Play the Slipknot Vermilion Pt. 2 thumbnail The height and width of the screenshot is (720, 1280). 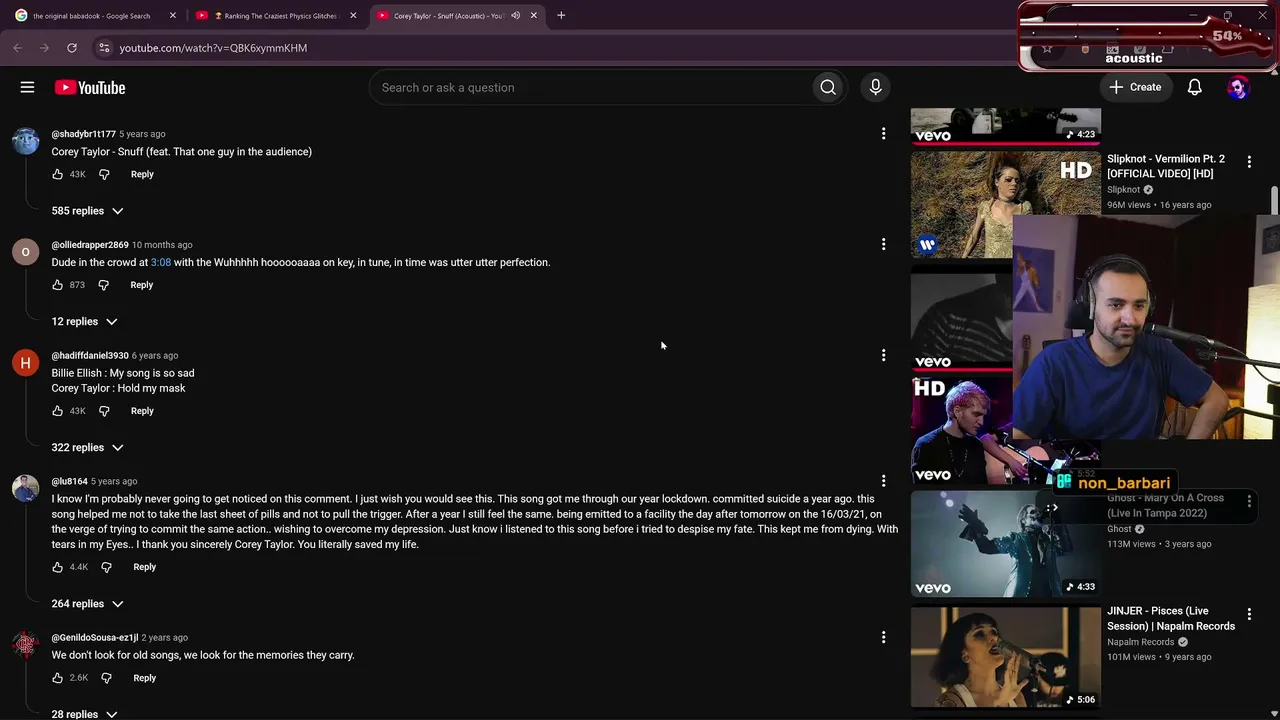coord(1005,204)
